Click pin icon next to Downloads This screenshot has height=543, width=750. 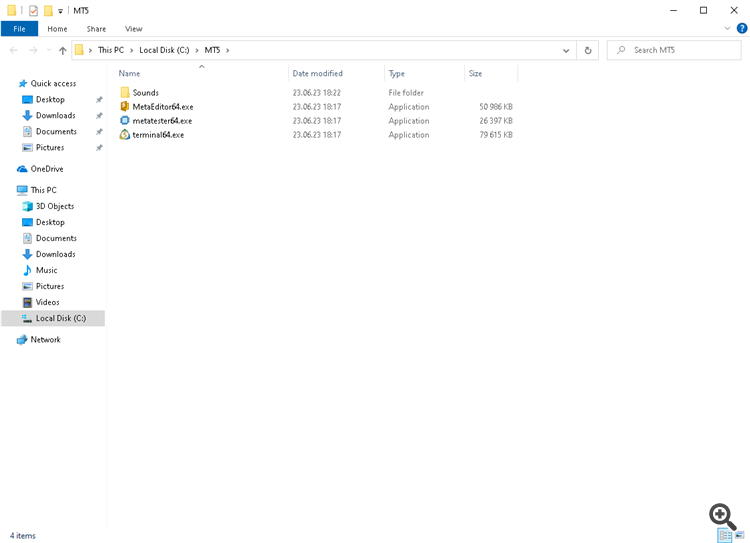click(99, 116)
